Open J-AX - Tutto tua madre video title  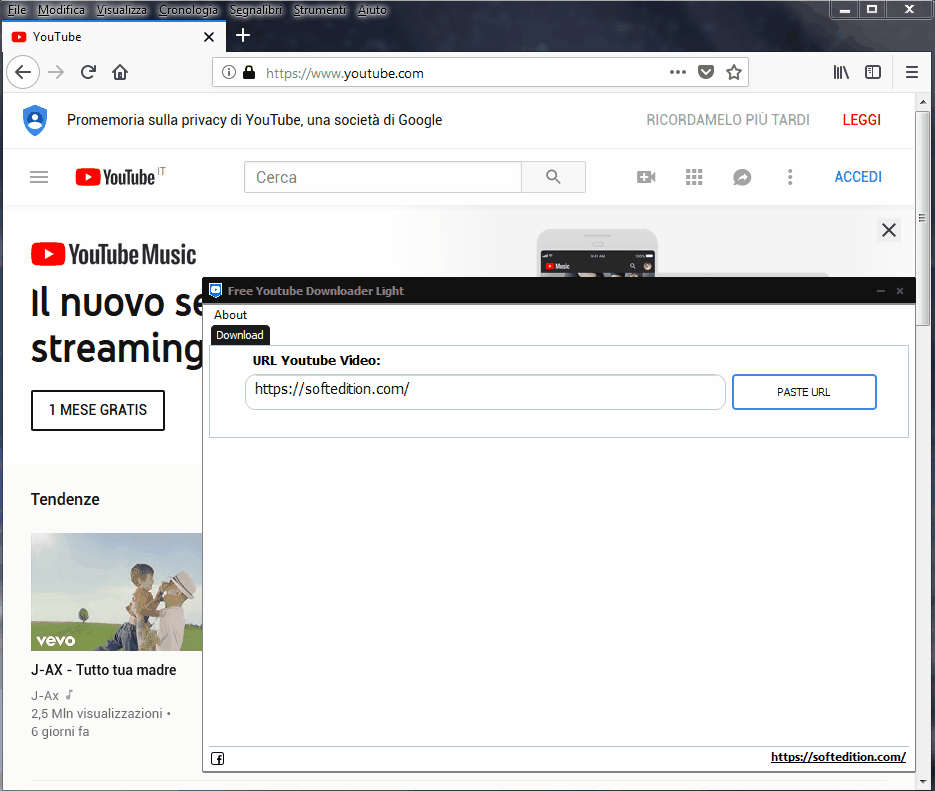103,670
